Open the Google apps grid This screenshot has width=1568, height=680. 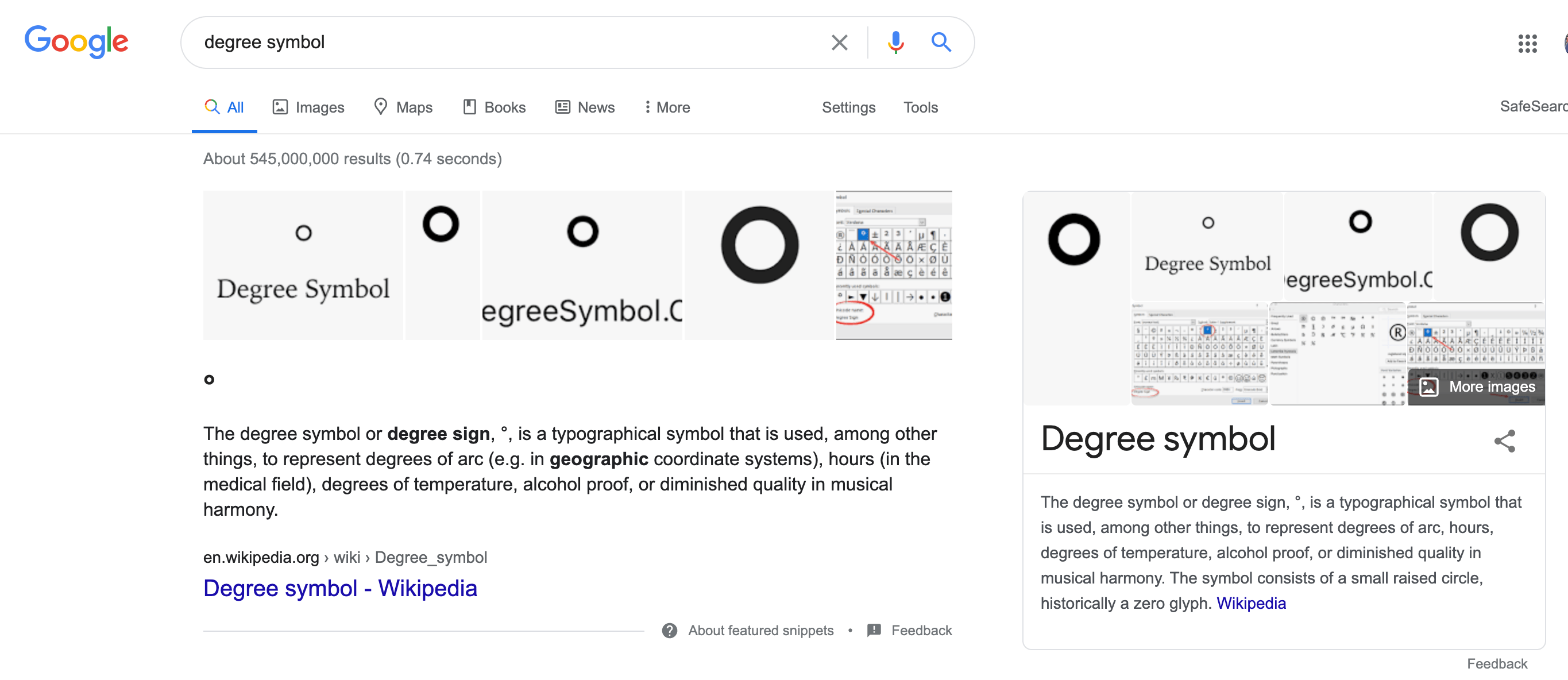point(1527,43)
